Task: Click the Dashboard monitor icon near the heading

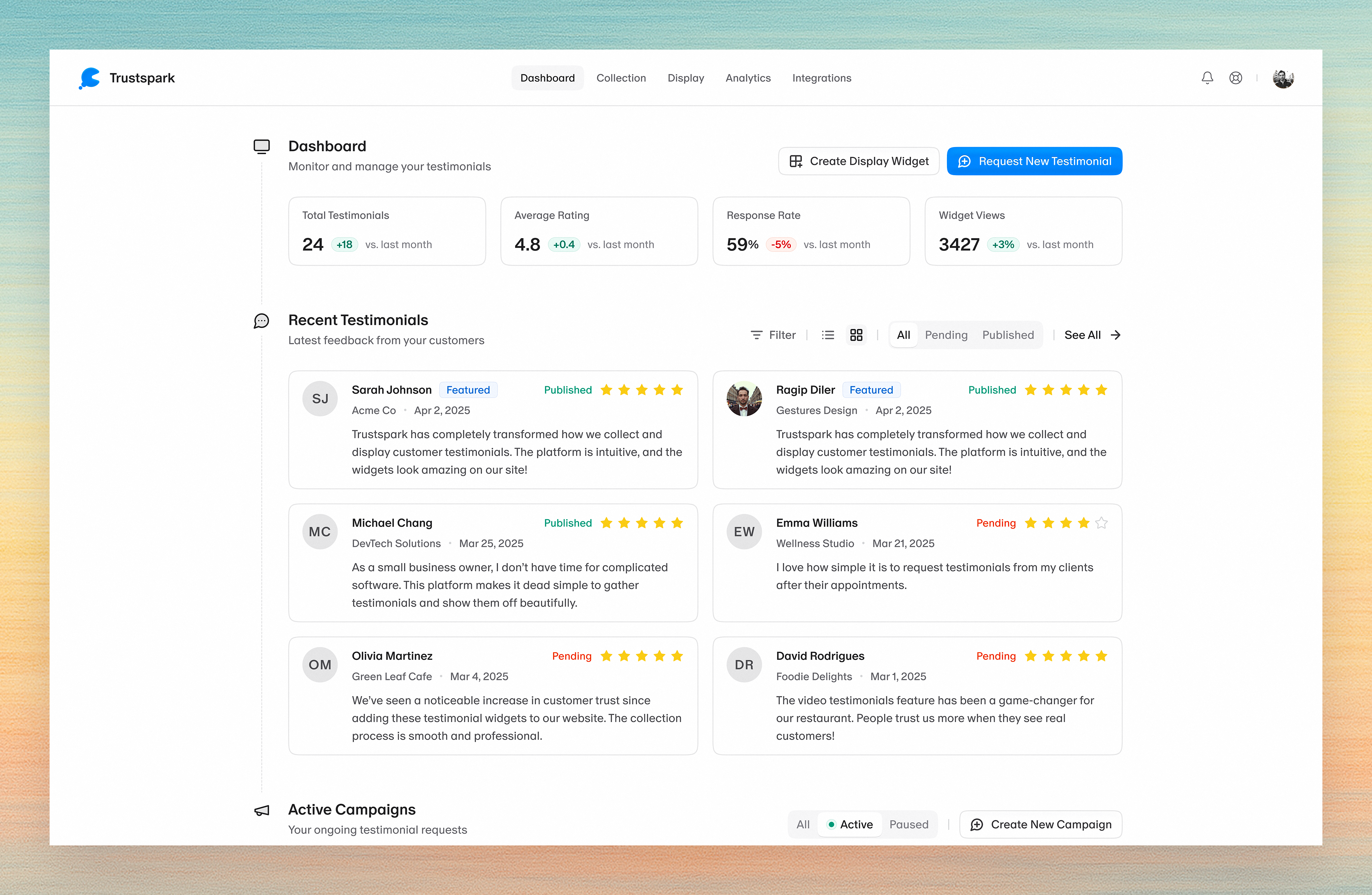Action: point(262,146)
